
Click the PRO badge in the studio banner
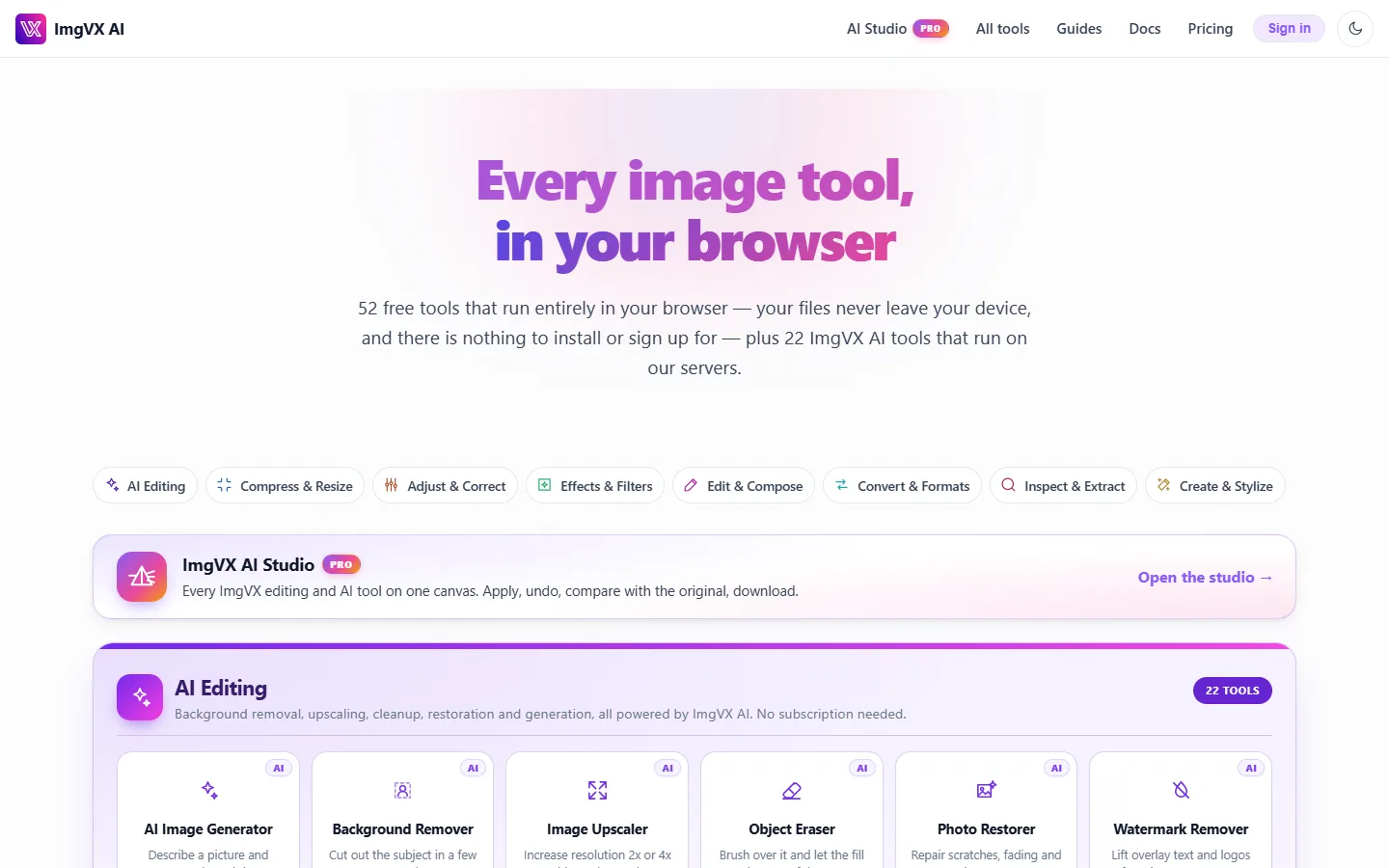(x=341, y=564)
